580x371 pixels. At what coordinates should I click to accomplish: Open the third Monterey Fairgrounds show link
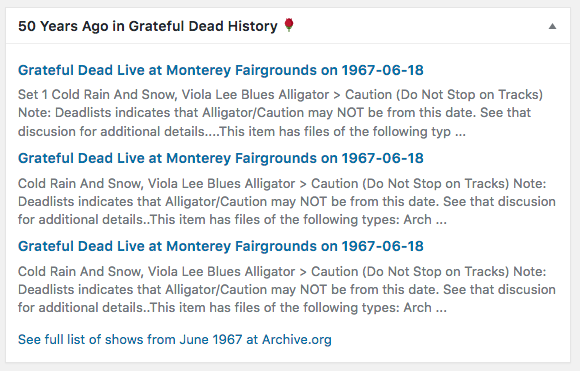220,246
